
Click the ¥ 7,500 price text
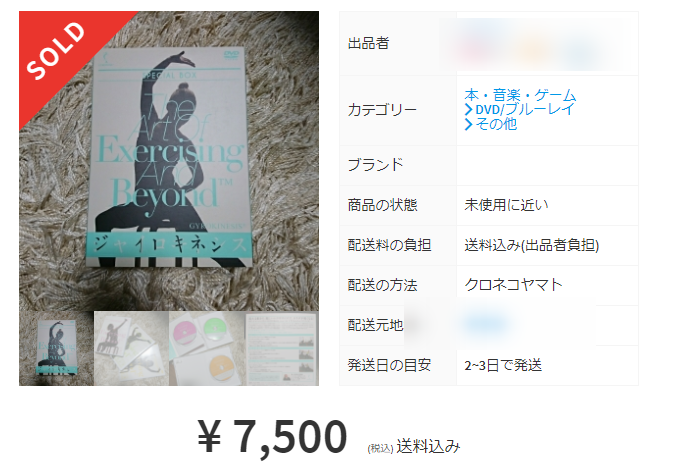pos(272,436)
